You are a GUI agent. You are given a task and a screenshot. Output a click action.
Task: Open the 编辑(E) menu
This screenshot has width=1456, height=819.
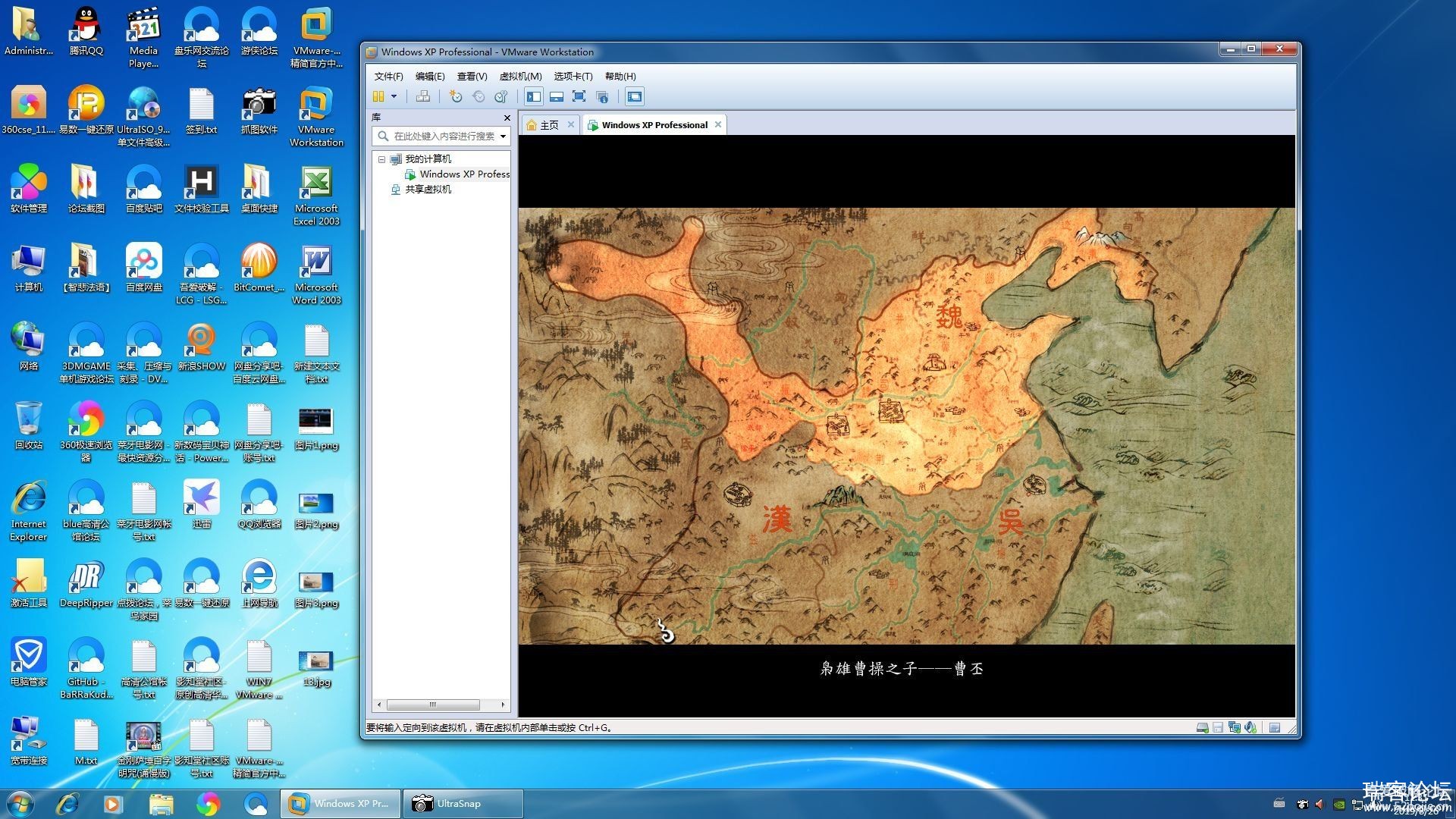coord(430,76)
